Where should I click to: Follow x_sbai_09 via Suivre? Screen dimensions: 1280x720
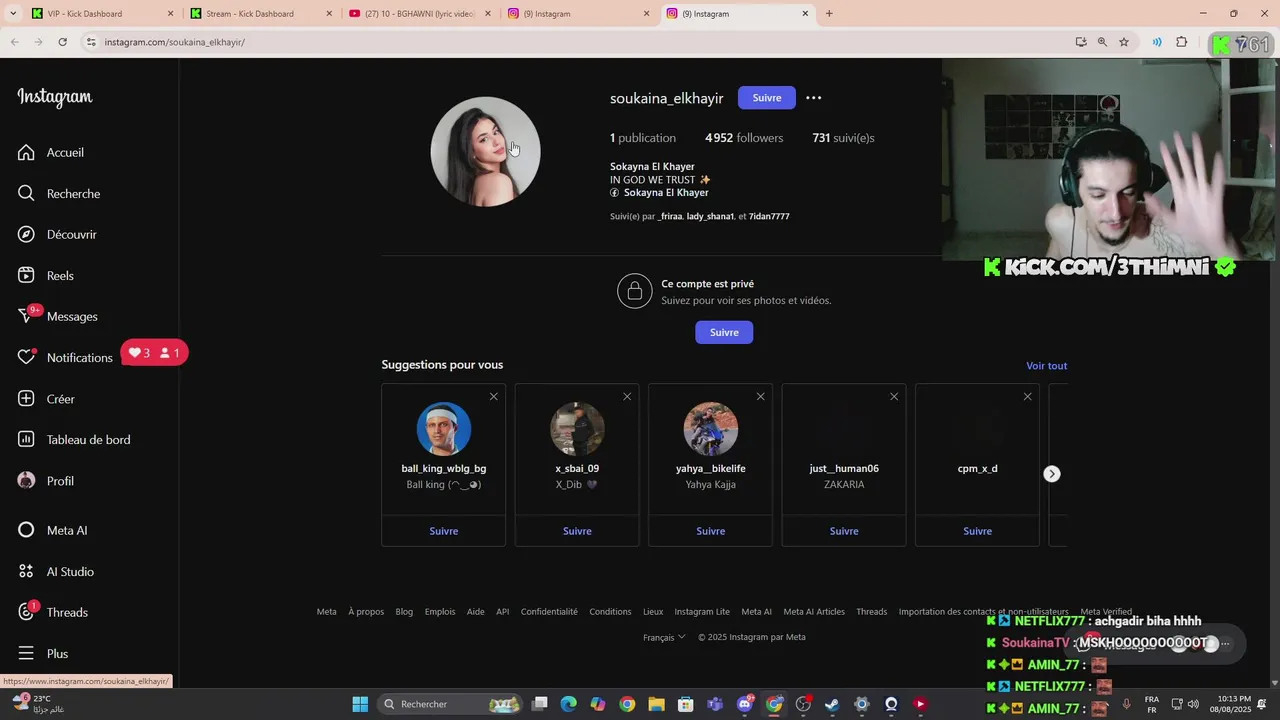coord(577,531)
